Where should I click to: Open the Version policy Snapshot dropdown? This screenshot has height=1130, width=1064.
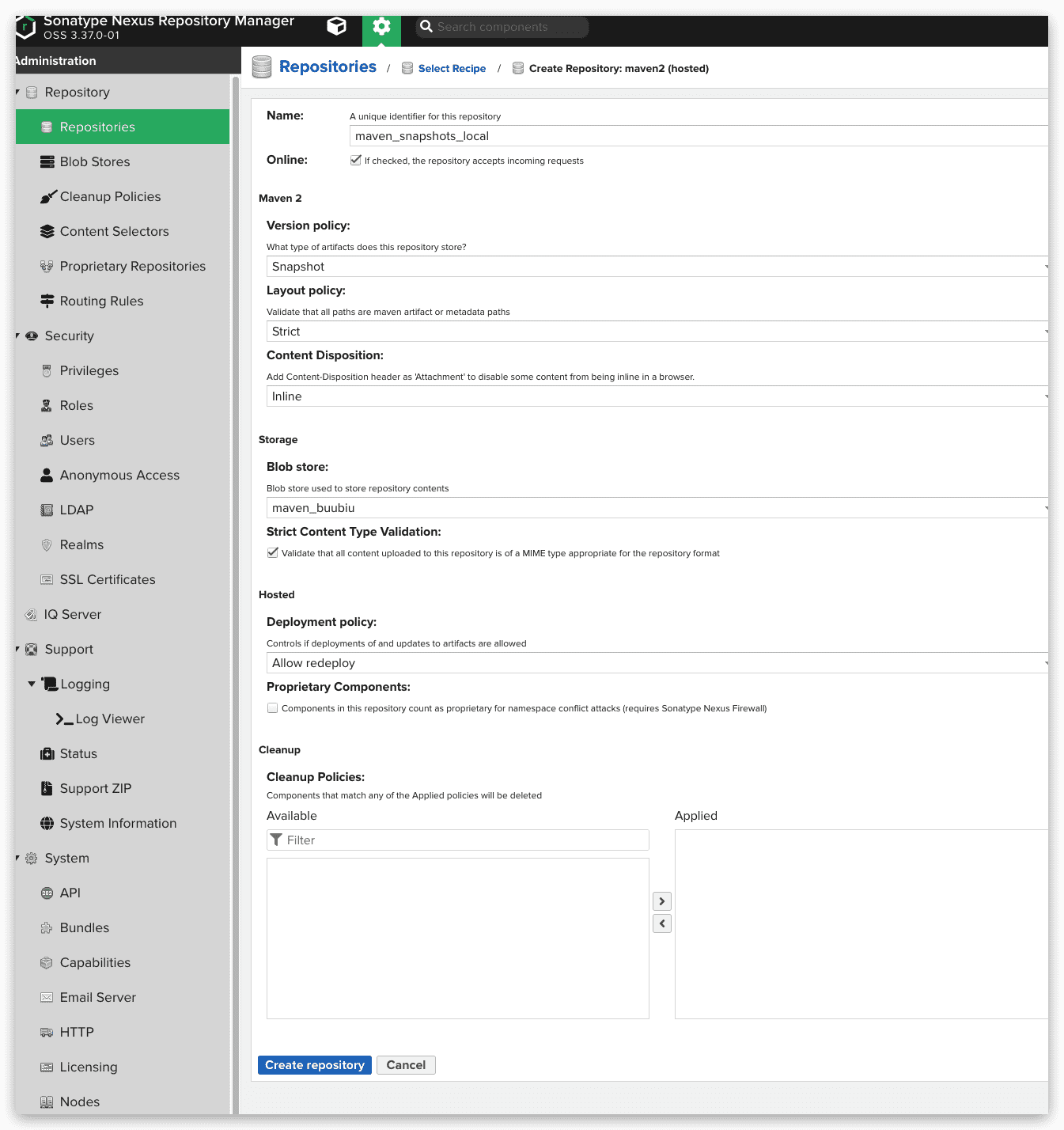pyautogui.click(x=657, y=267)
